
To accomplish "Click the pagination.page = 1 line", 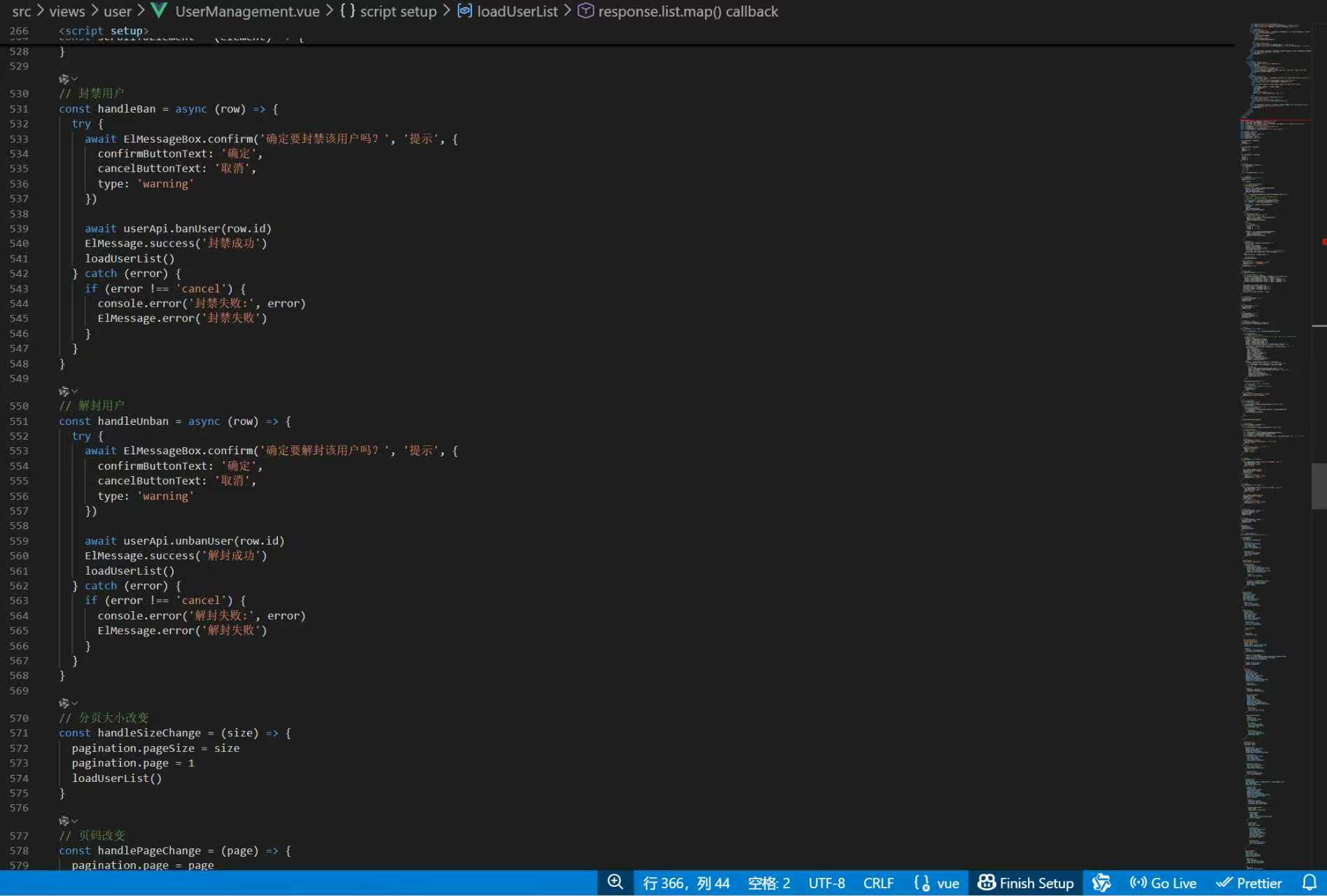I will pyautogui.click(x=133, y=763).
